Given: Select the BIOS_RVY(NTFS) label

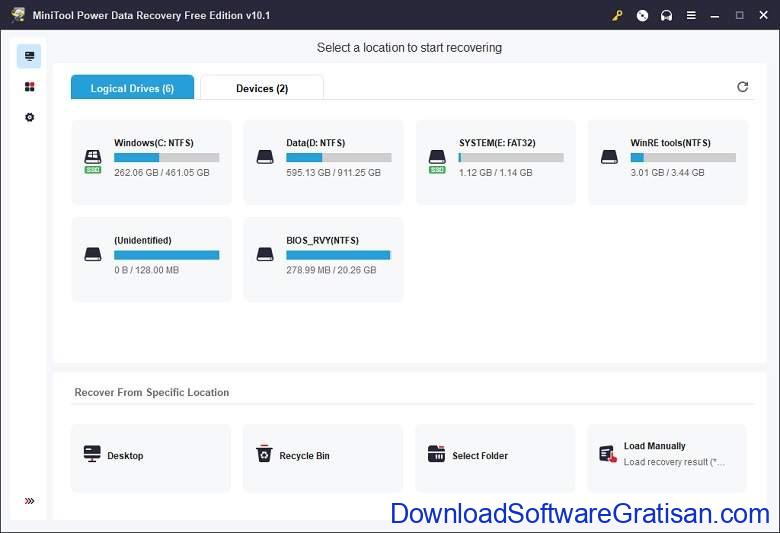Looking at the screenshot, I should coord(322,240).
